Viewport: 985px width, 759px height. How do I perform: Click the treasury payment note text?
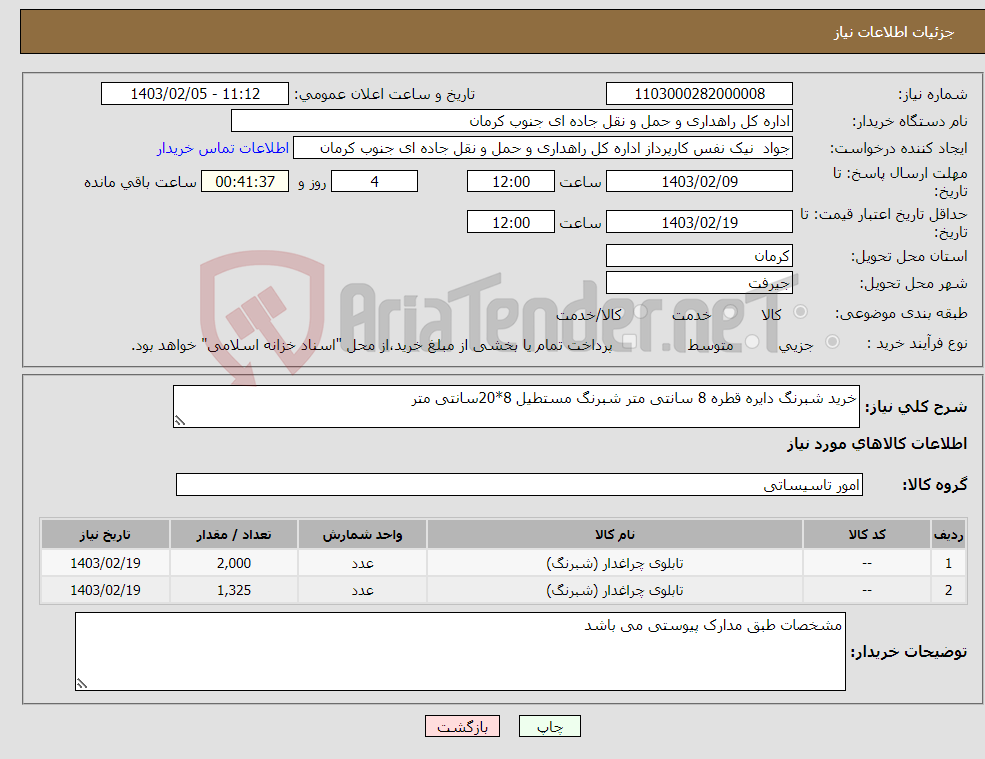(x=372, y=345)
